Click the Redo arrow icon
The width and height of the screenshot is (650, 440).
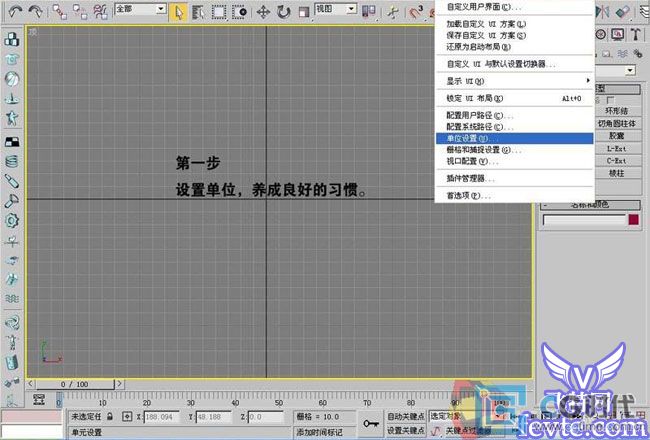[x=35, y=12]
